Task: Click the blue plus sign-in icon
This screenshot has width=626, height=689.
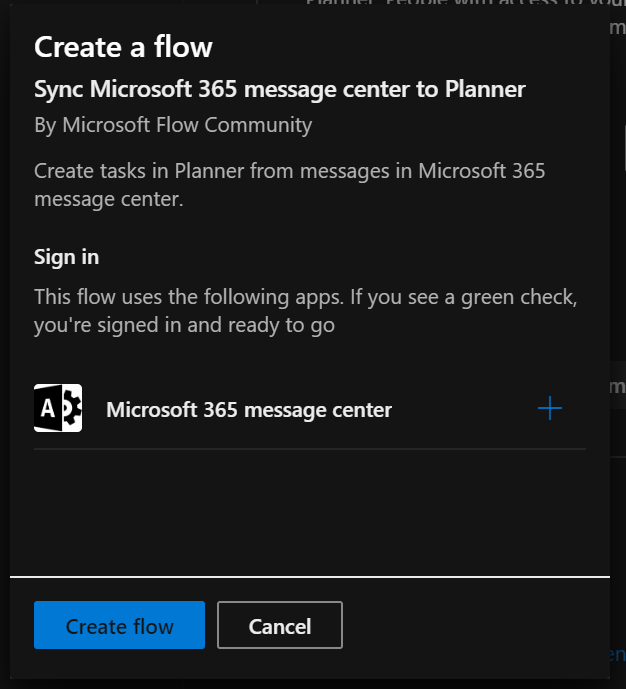Action: tap(550, 408)
